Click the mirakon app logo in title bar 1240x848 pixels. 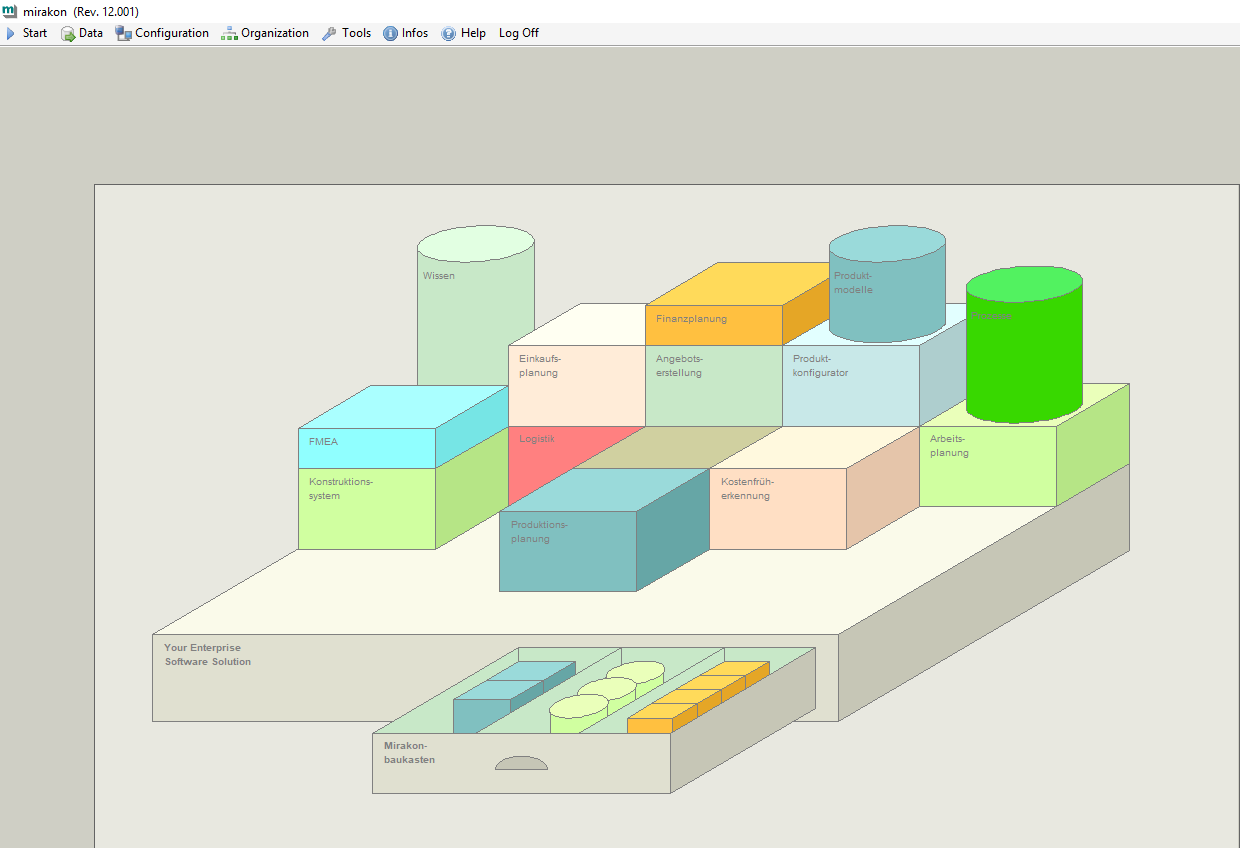pos(10,11)
